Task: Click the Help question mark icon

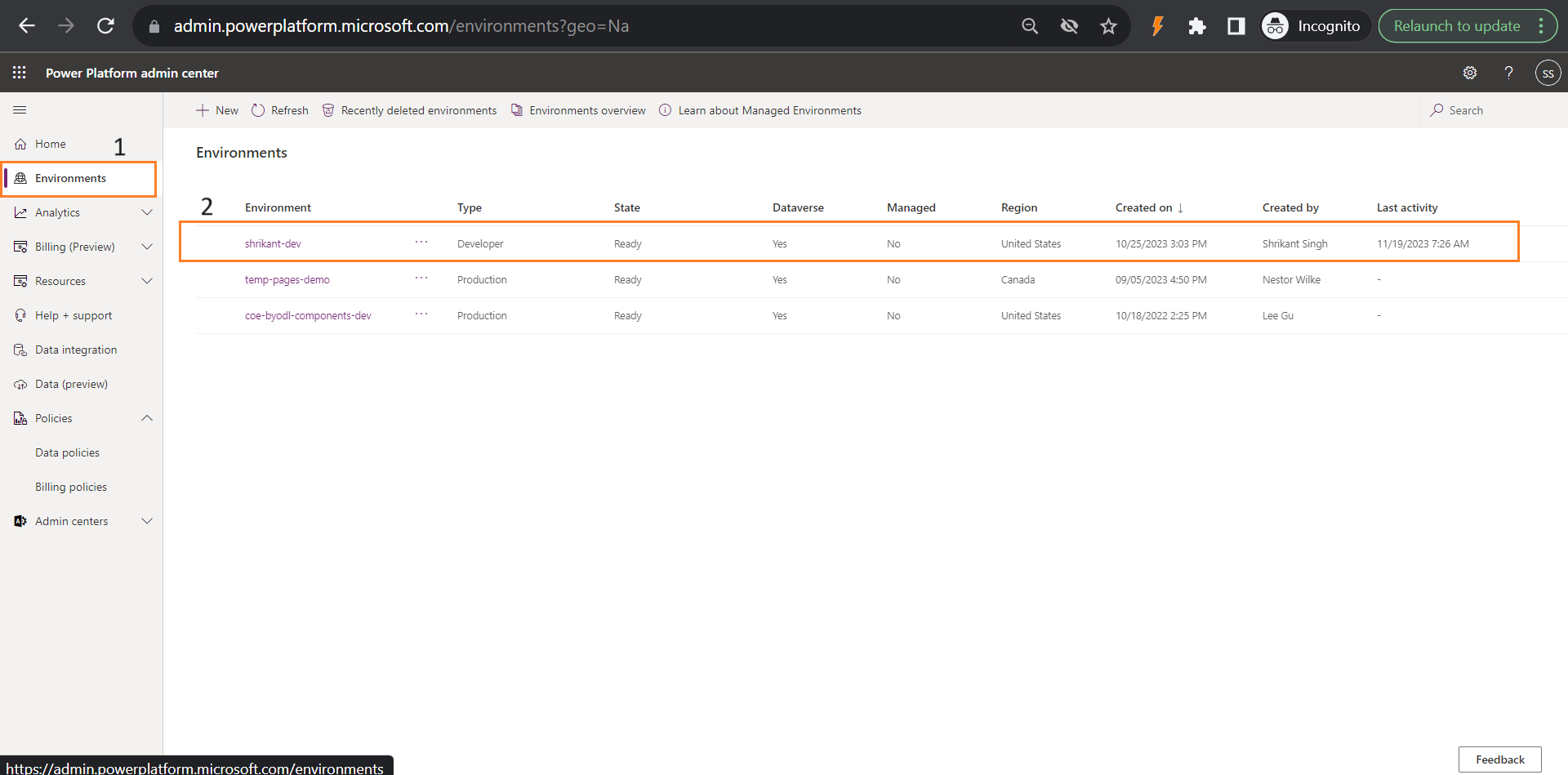Action: tap(1508, 73)
